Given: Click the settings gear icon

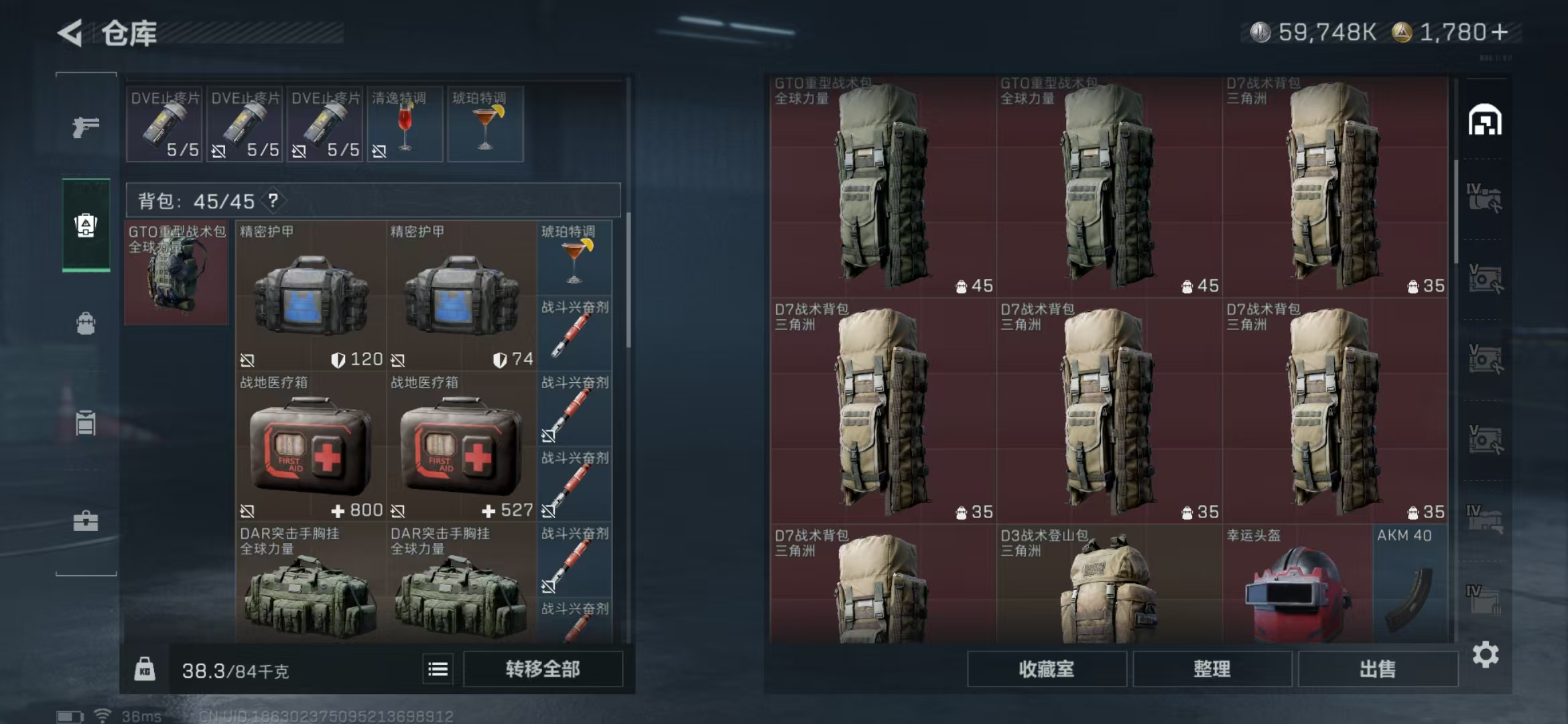Looking at the screenshot, I should click(x=1485, y=654).
